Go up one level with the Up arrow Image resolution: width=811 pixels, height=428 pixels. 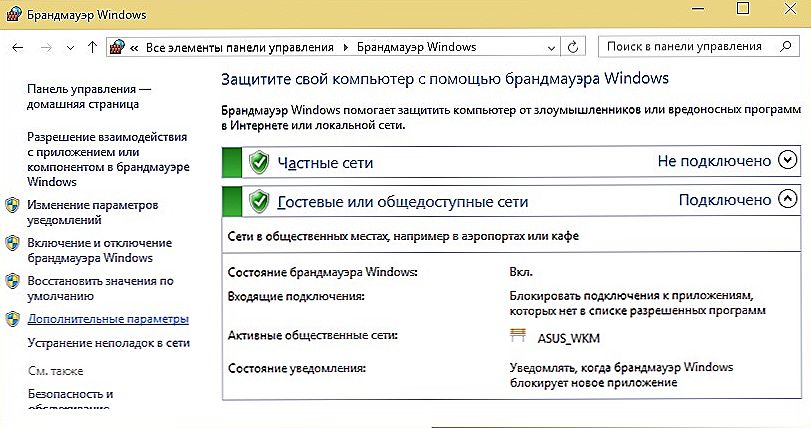coord(92,47)
